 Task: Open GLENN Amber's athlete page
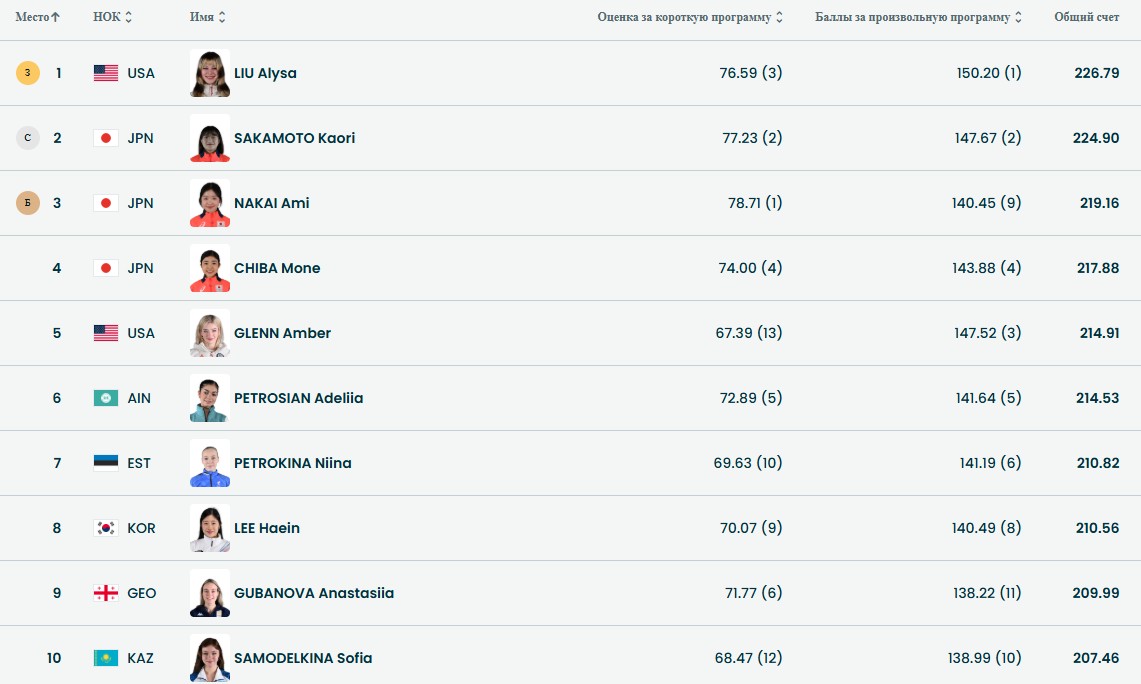[x=282, y=333]
